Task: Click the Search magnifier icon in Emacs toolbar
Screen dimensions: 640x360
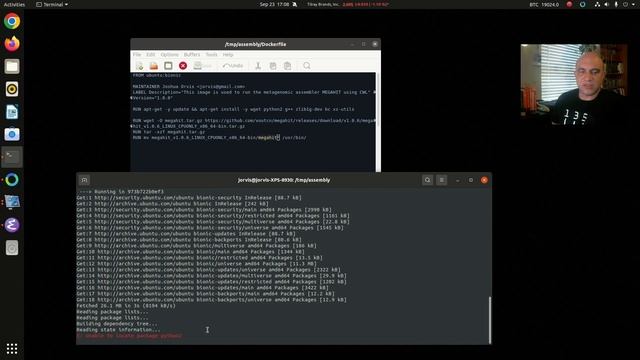Action: [x=307, y=66]
